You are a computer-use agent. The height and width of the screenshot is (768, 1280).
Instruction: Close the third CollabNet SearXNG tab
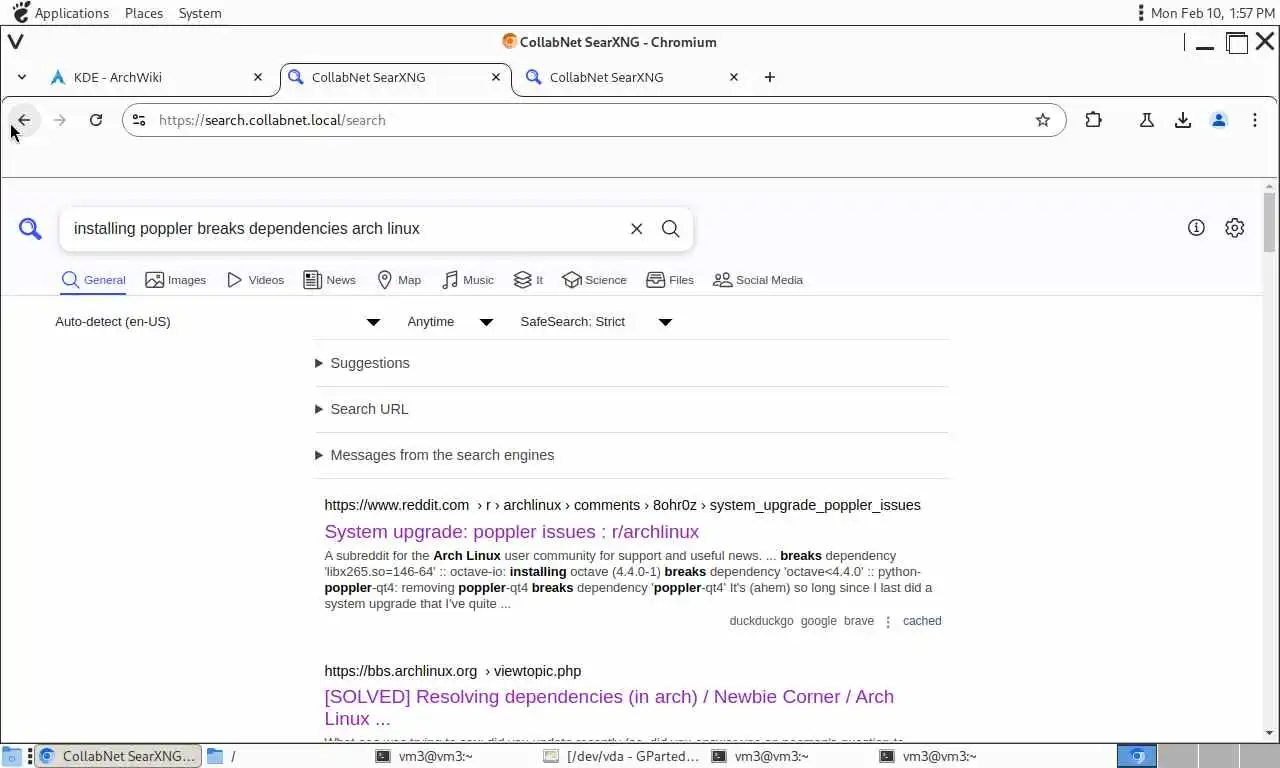pos(734,77)
